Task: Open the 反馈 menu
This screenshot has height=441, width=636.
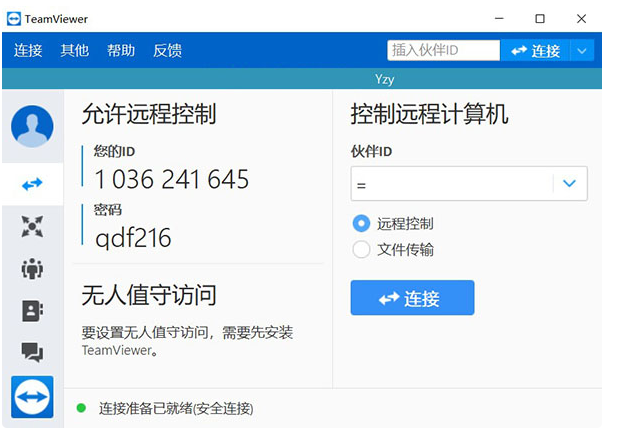Action: point(168,50)
